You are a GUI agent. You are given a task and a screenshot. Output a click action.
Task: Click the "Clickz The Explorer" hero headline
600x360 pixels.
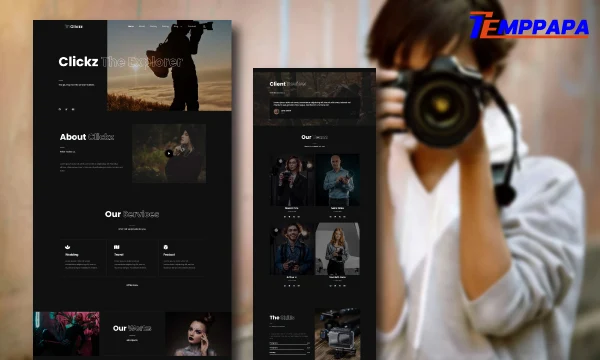point(121,62)
